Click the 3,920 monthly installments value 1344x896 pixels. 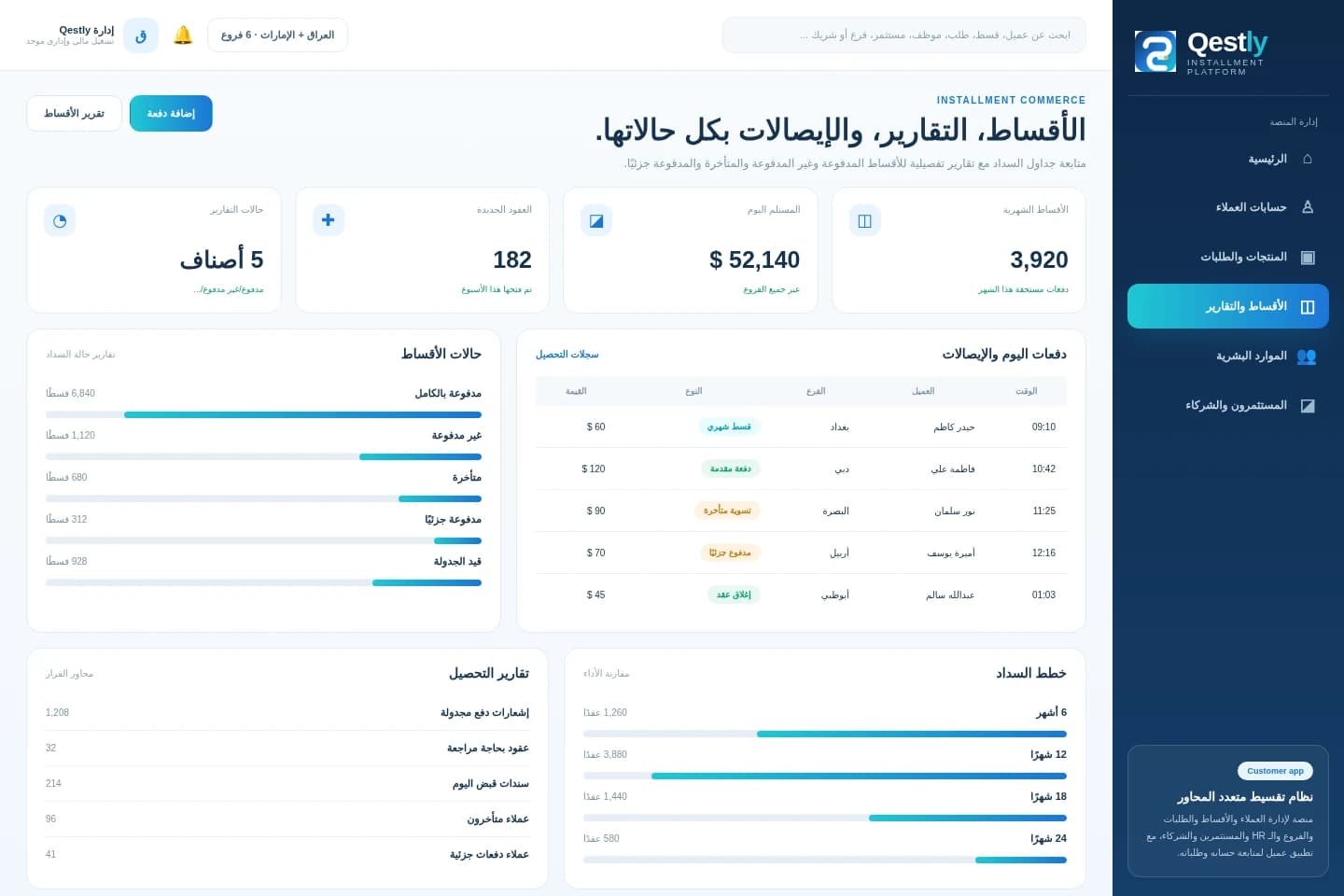point(1039,259)
